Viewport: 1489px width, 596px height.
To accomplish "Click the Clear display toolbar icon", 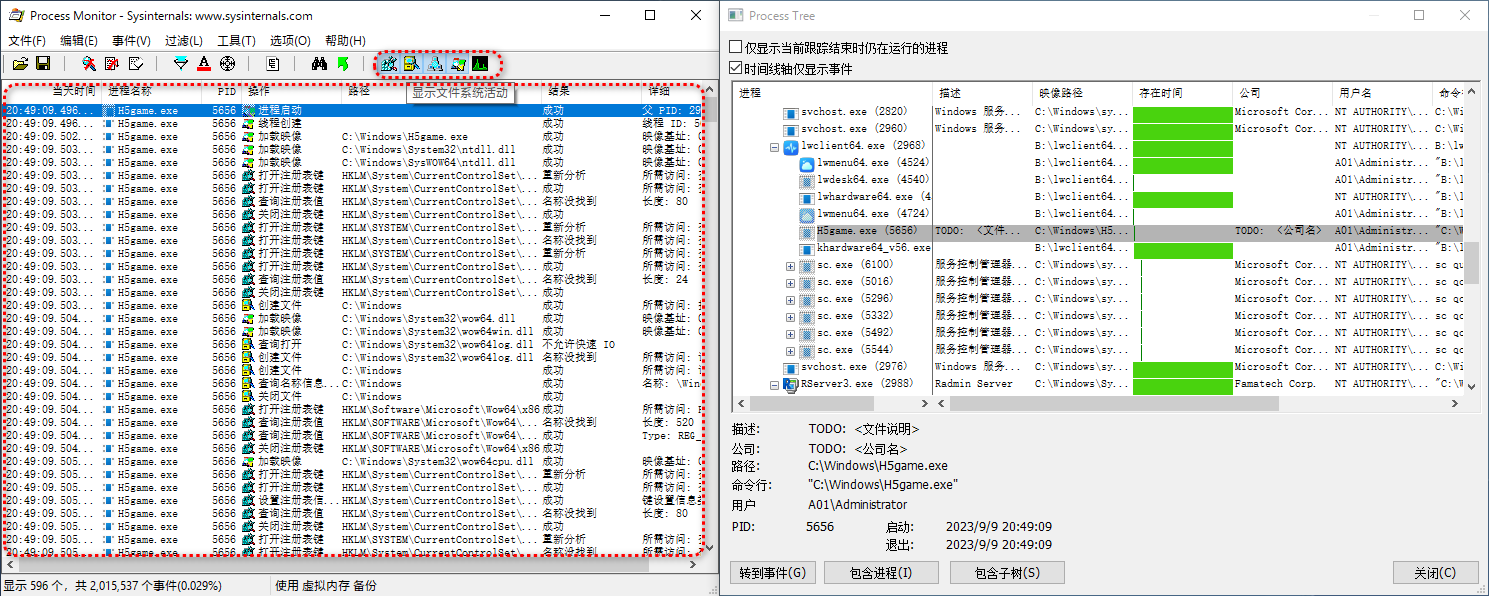I will pyautogui.click(x=135, y=64).
